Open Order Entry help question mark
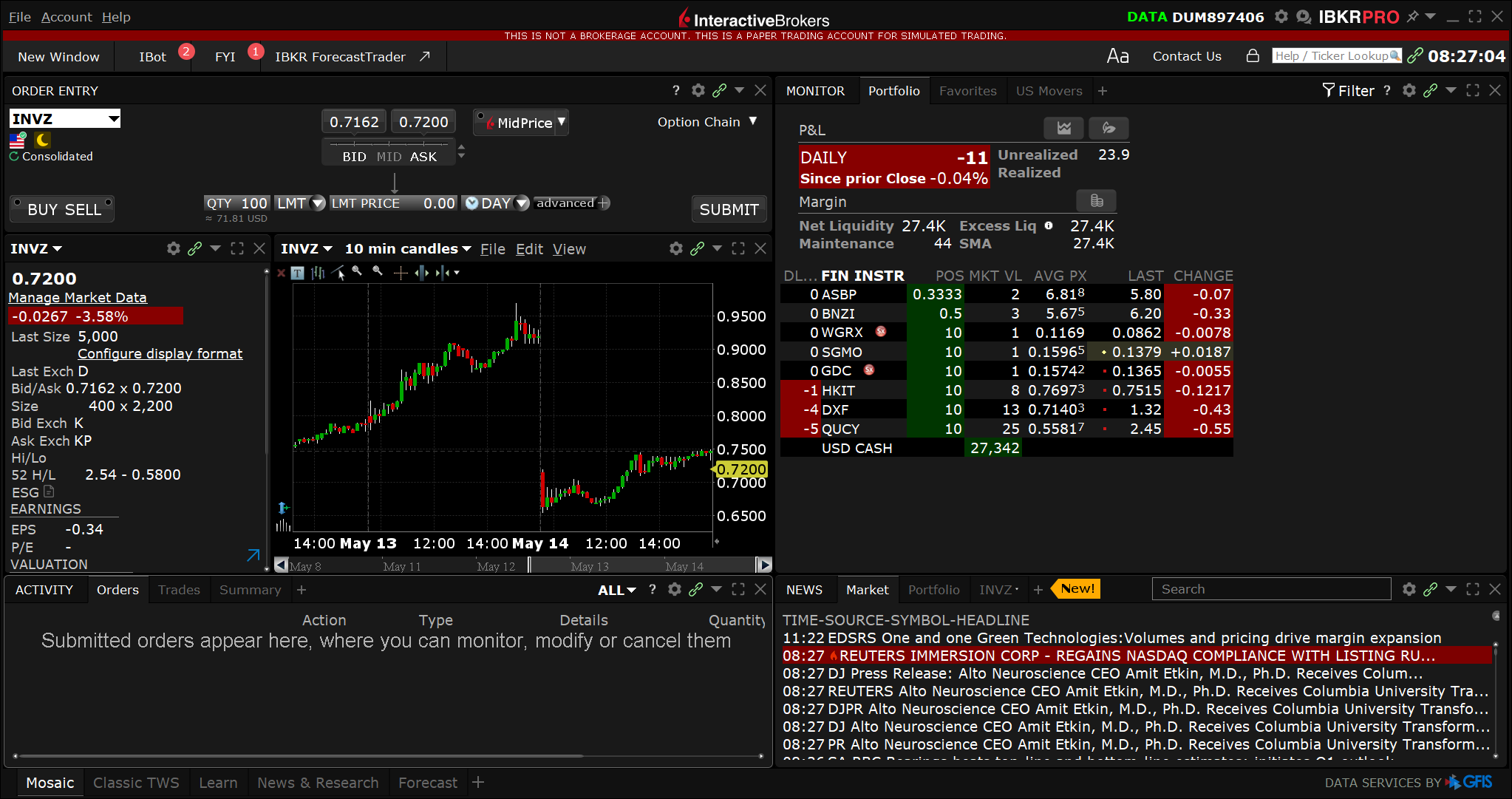This screenshot has height=799, width=1512. [x=675, y=90]
